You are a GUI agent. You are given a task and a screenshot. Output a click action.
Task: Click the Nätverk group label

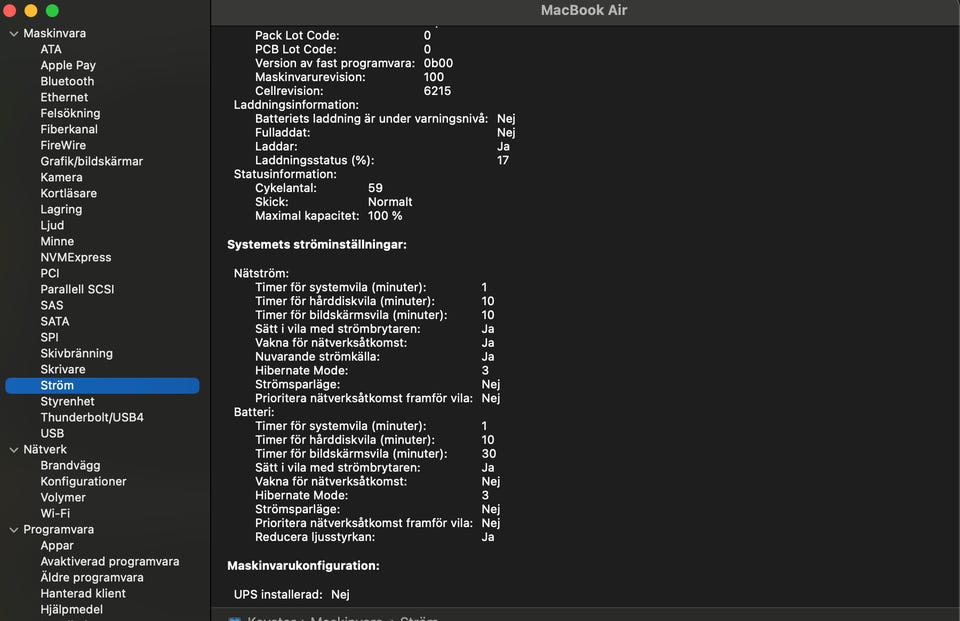45,450
